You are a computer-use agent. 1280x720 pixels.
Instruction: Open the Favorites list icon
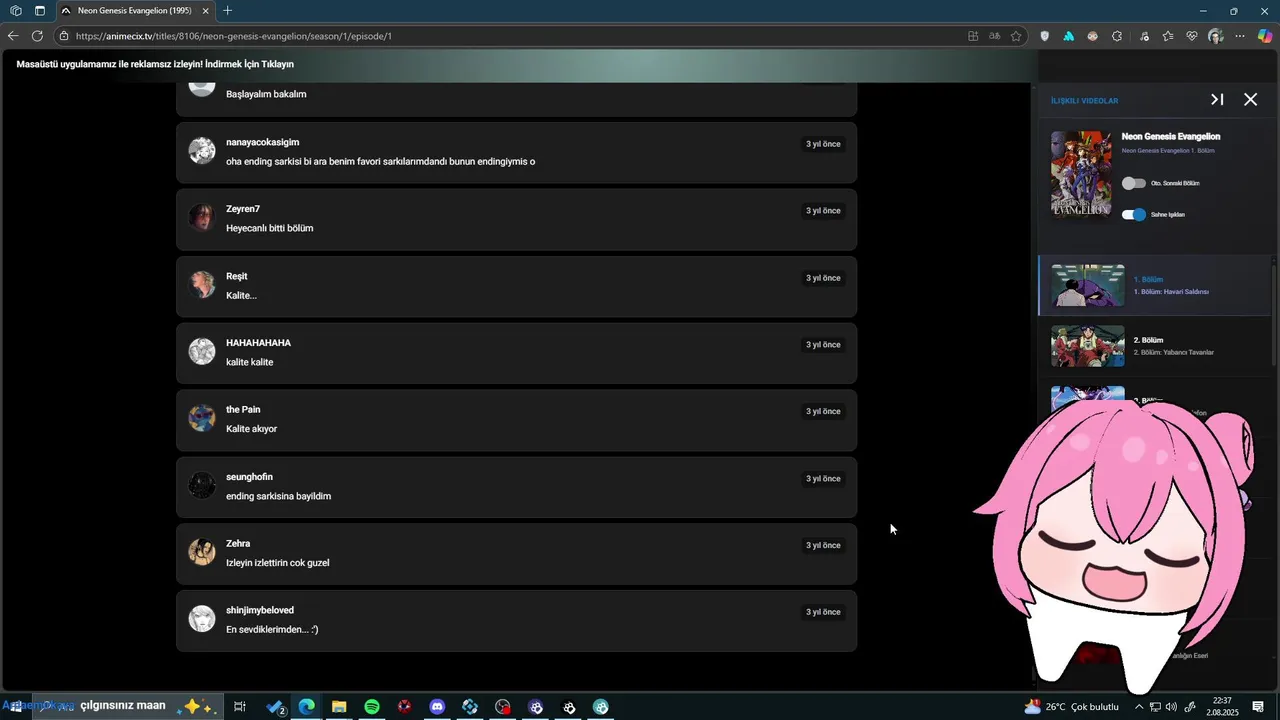(x=1168, y=36)
